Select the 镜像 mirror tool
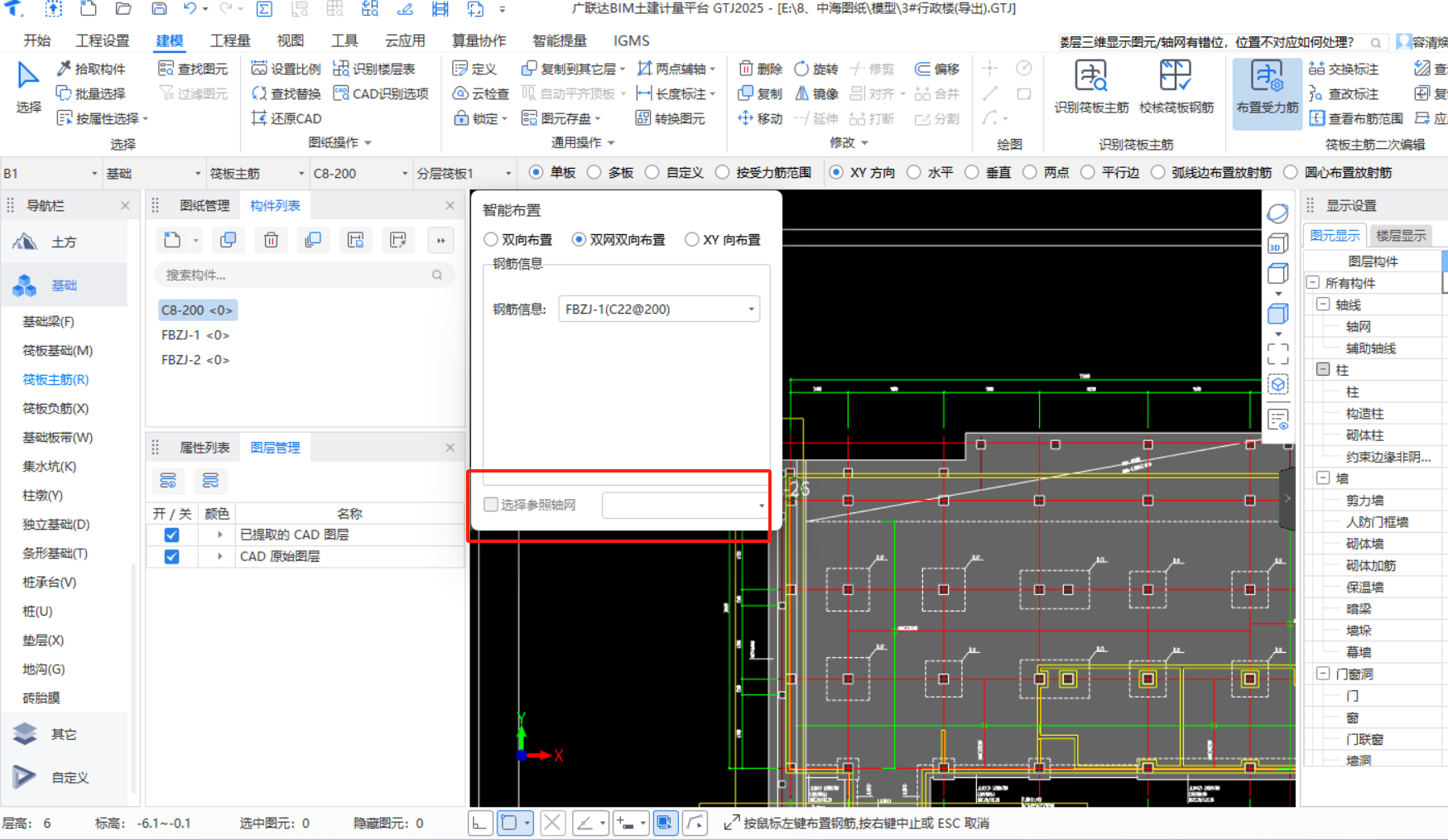Screen dimensions: 1448x840 tap(815, 94)
